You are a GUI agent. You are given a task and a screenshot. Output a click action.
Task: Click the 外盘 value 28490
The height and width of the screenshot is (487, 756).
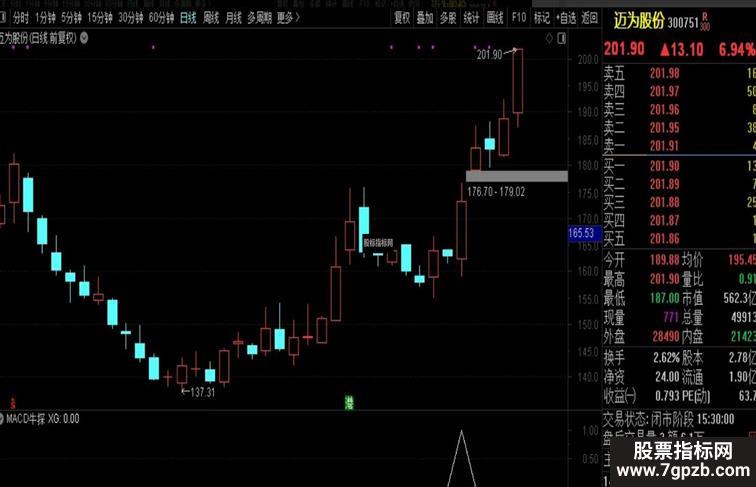[x=666, y=336]
